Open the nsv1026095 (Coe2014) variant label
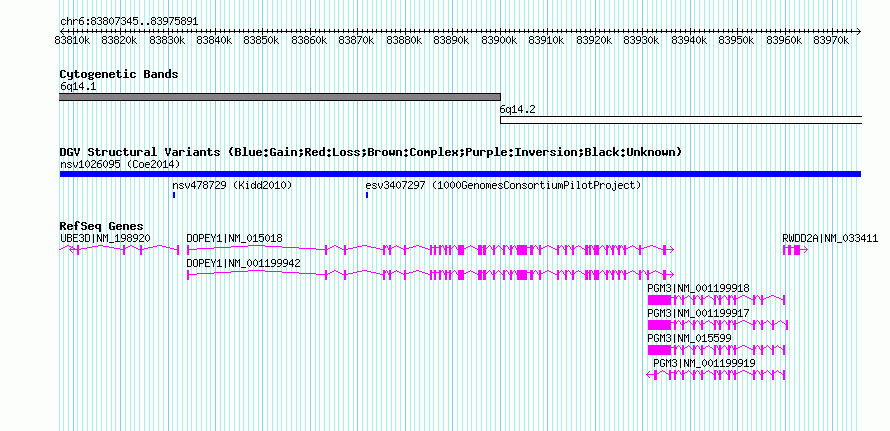890x431 pixels. tap(120, 164)
